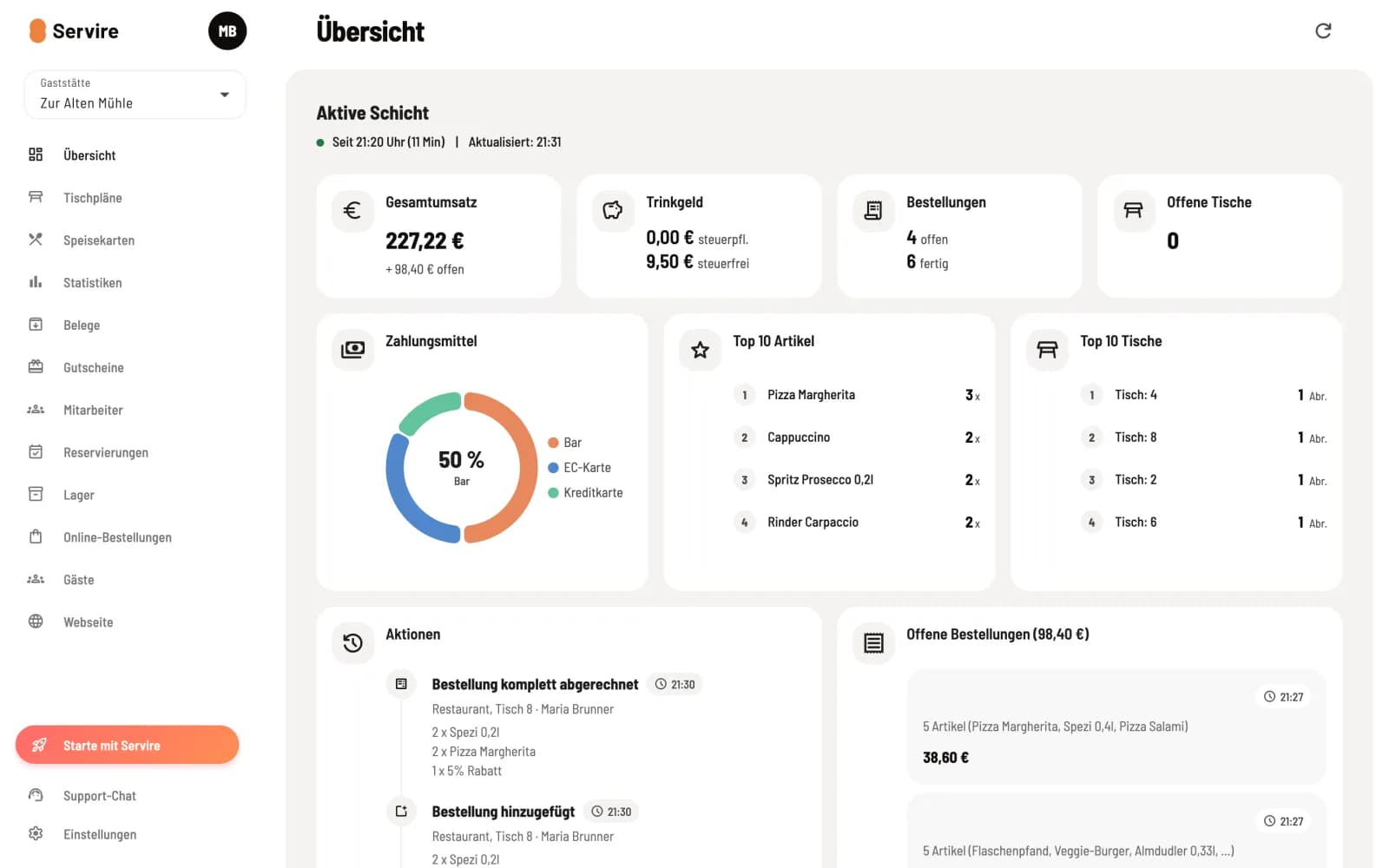Click the Spritz Prosecco 0,2l article row
Screen dimensions: 1389x868
pos(857,480)
